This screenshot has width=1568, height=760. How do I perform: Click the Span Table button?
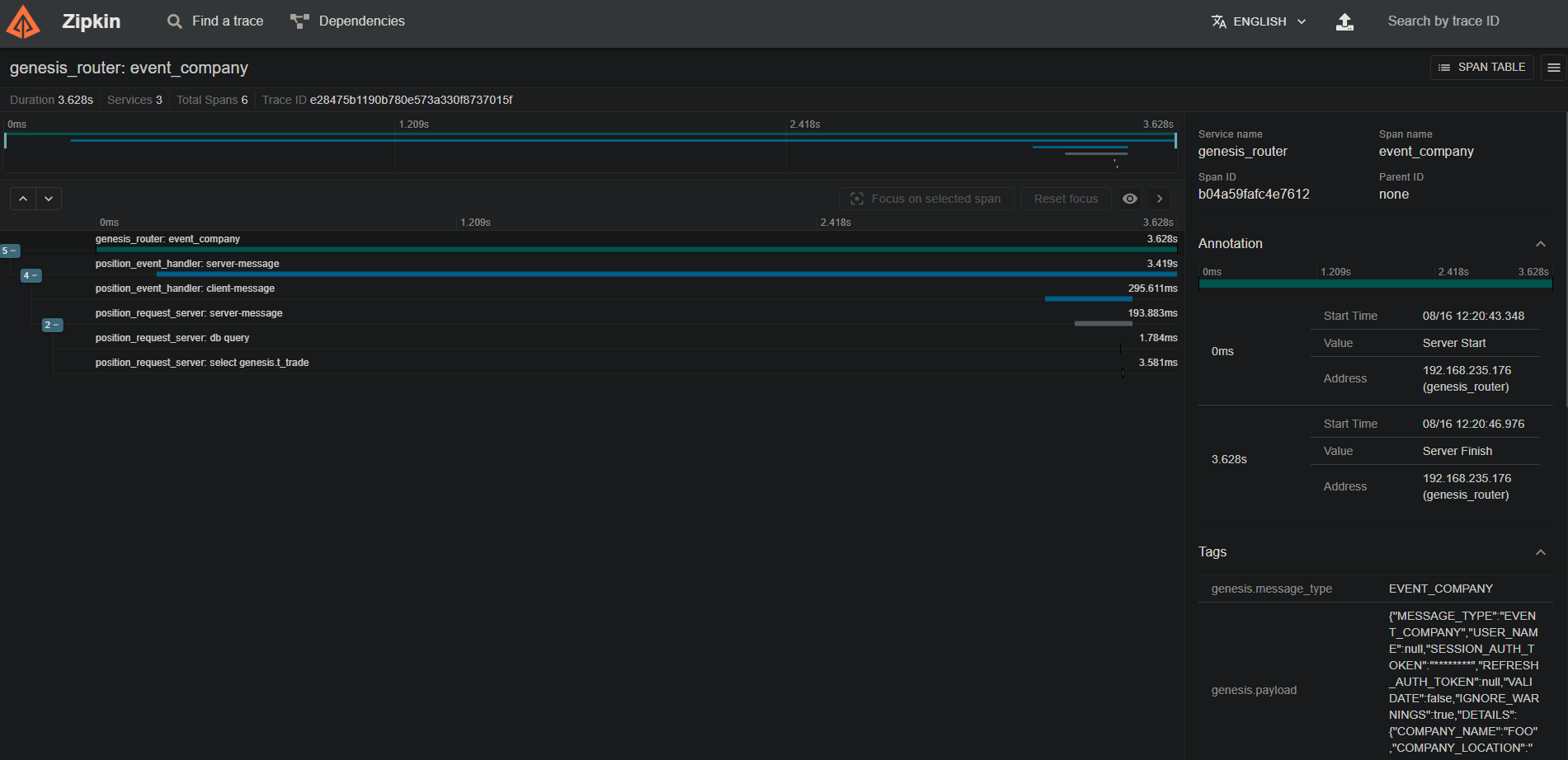pyautogui.click(x=1481, y=68)
